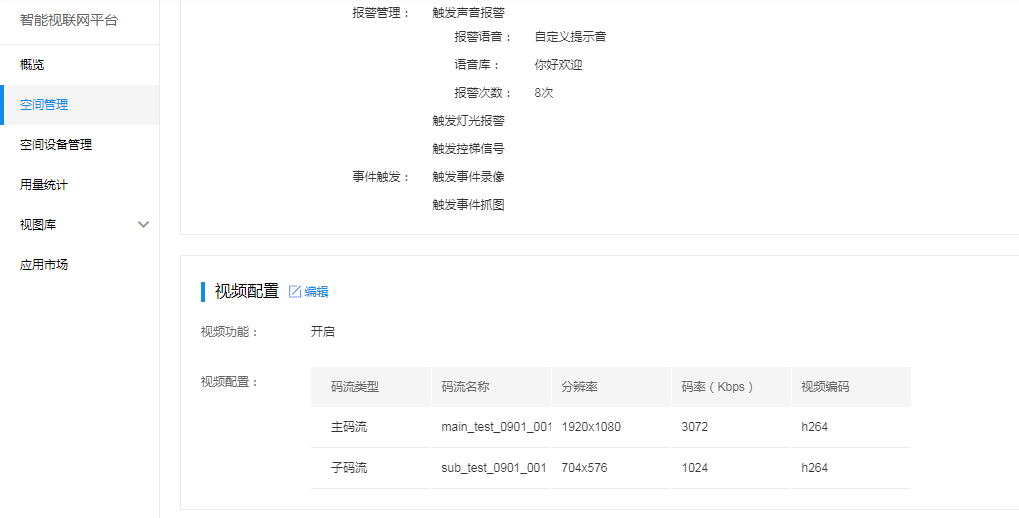Screen dimensions: 1019x518
Task: Open the 视图库 sidebar menu
Action: [x=38, y=225]
